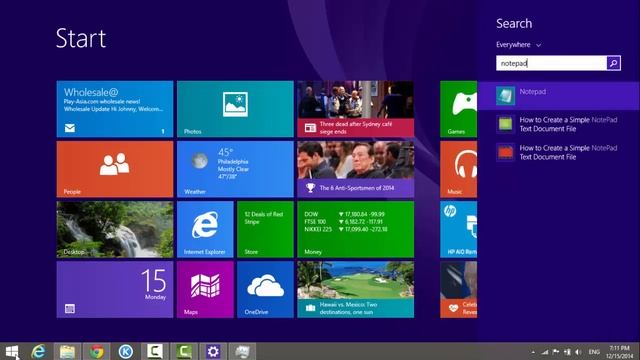Show hidden system tray icons arrow
Viewport: 640px width, 360px height.
pyautogui.click(x=533, y=352)
